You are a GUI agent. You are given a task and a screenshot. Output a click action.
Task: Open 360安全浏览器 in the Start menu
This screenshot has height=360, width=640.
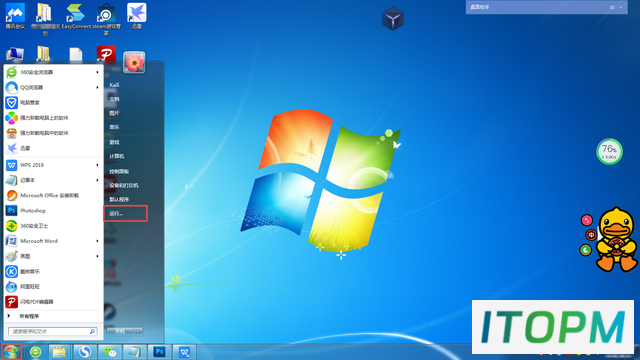(x=53, y=72)
